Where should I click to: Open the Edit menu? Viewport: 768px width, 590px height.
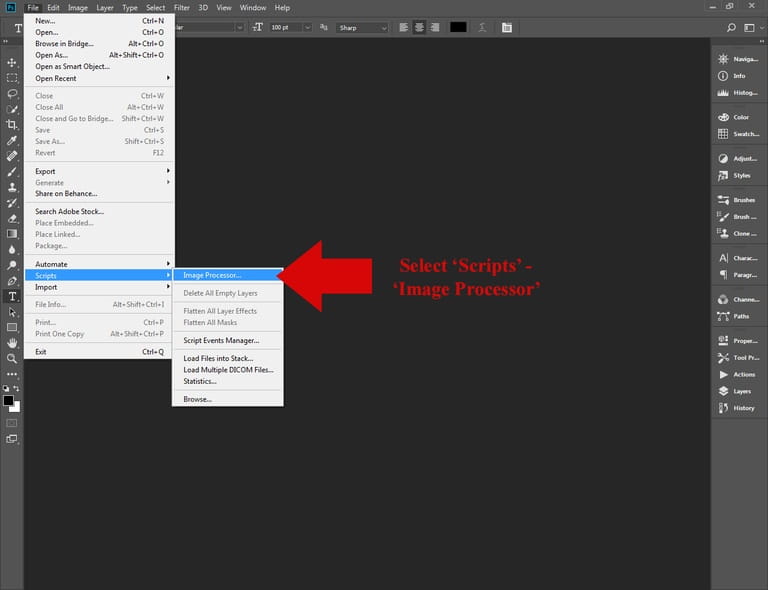[53, 8]
